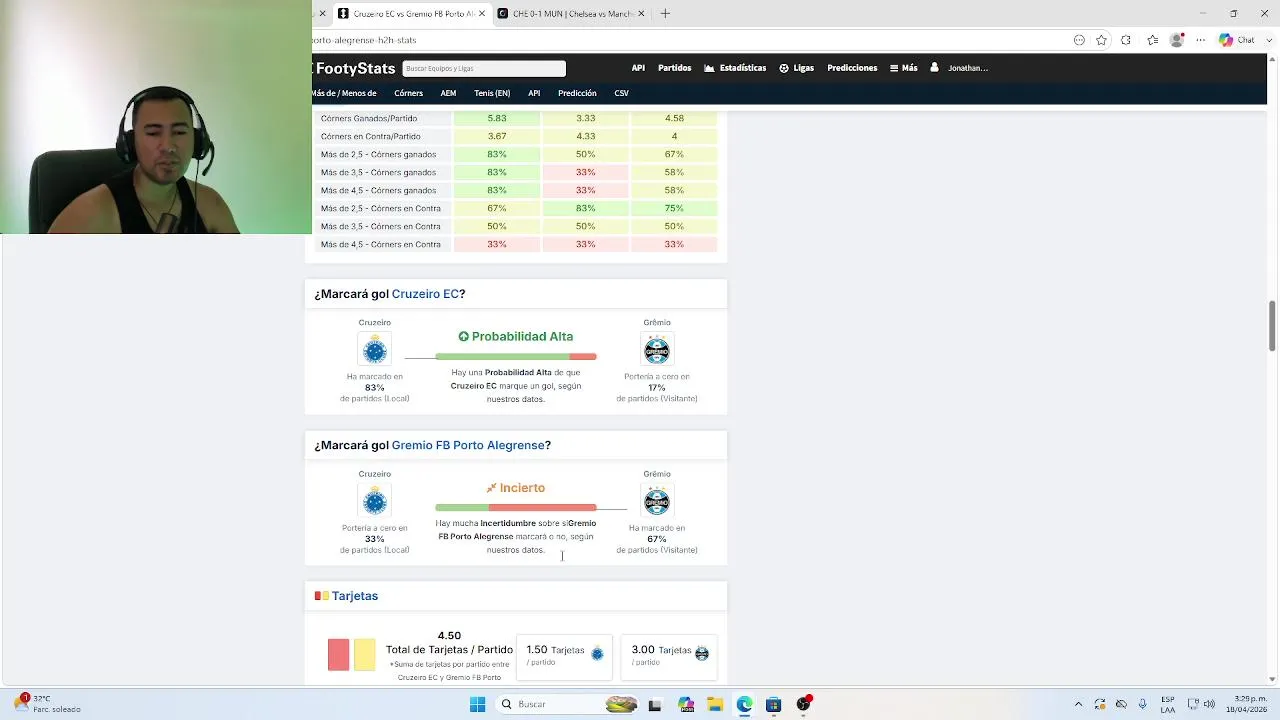Select the CSV sub-tab
Image resolution: width=1280 pixels, height=720 pixels.
click(x=621, y=93)
